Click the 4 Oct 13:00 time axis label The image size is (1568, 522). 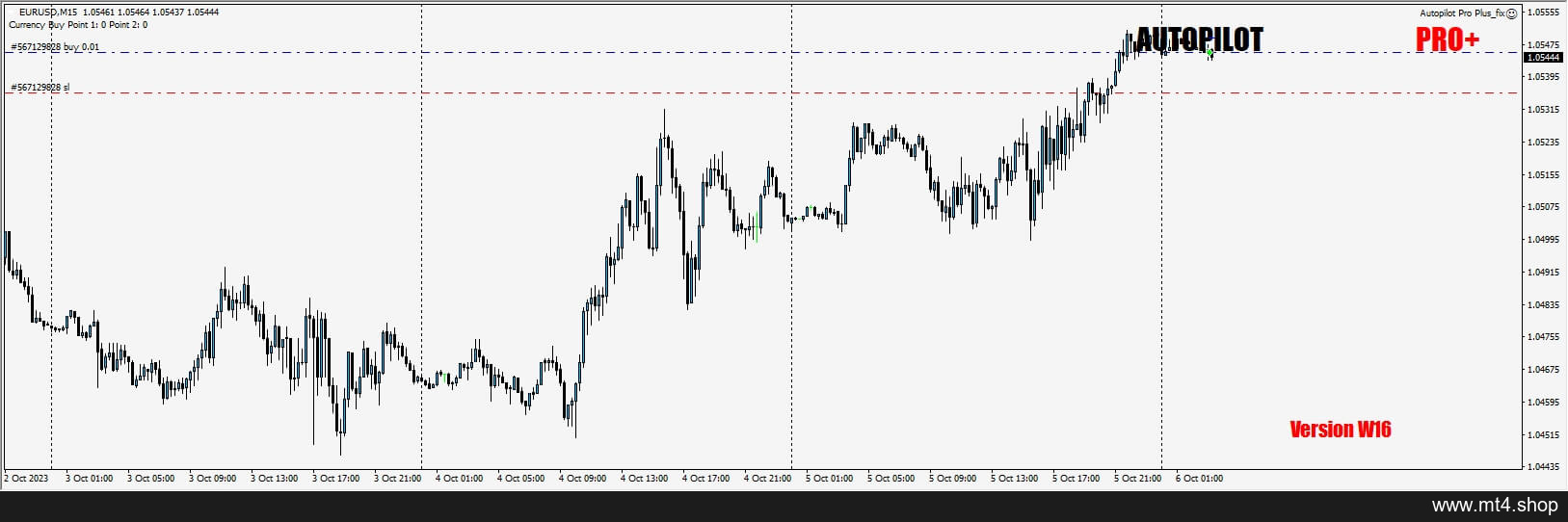644,479
